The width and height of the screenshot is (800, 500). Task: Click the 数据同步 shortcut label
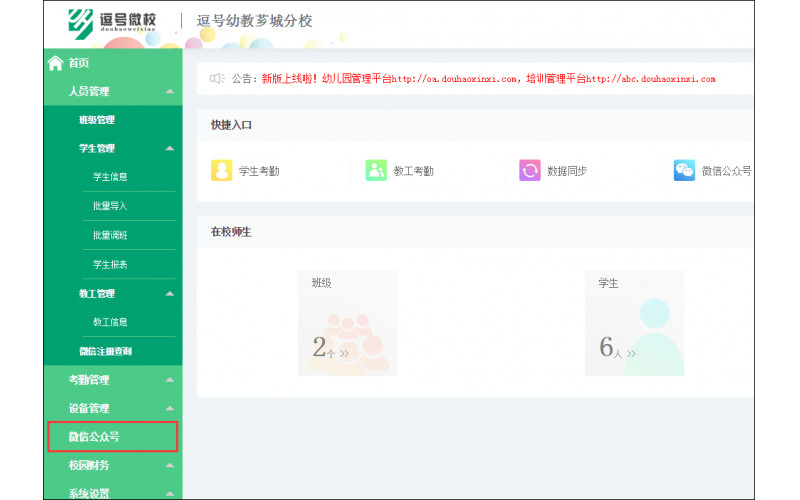567,171
